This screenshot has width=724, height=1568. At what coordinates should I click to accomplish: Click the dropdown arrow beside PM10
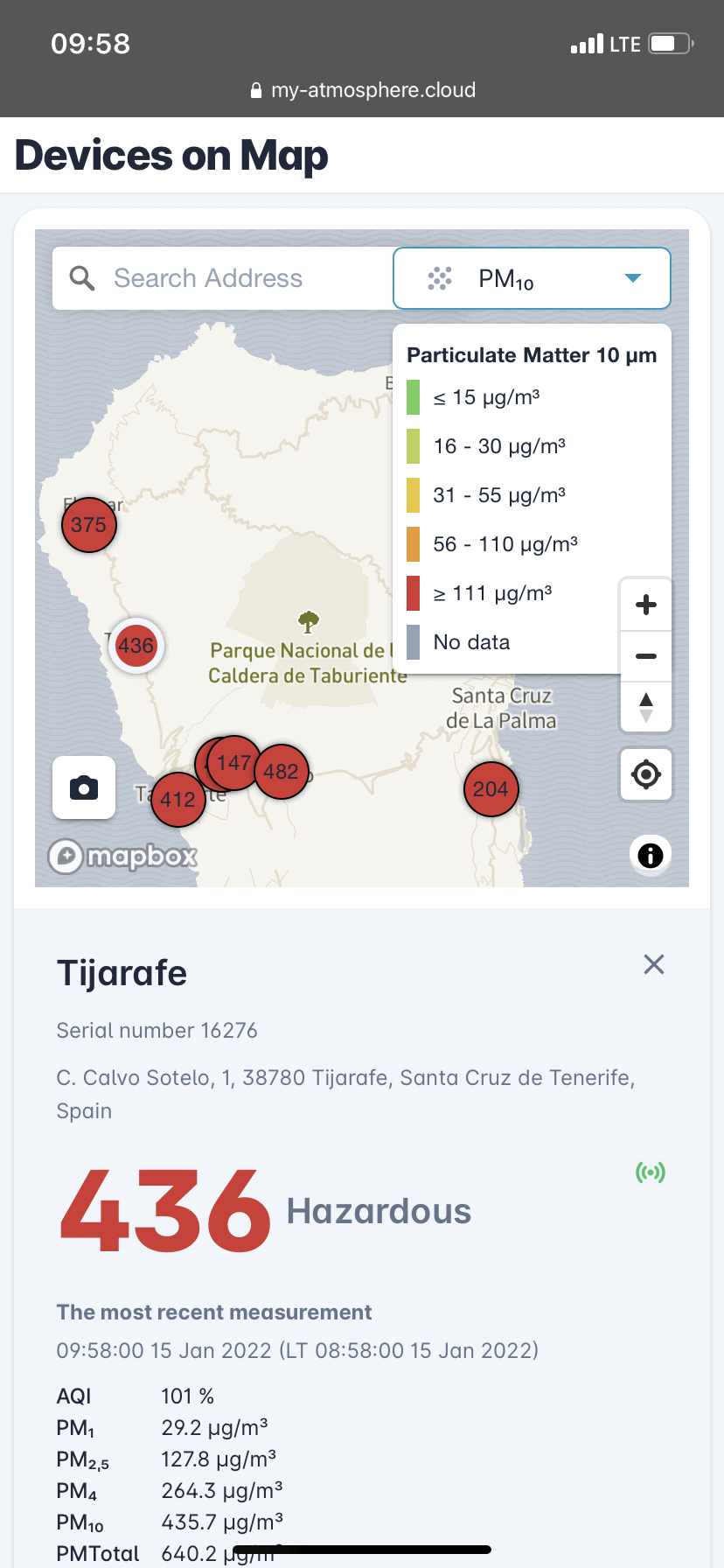tap(633, 278)
